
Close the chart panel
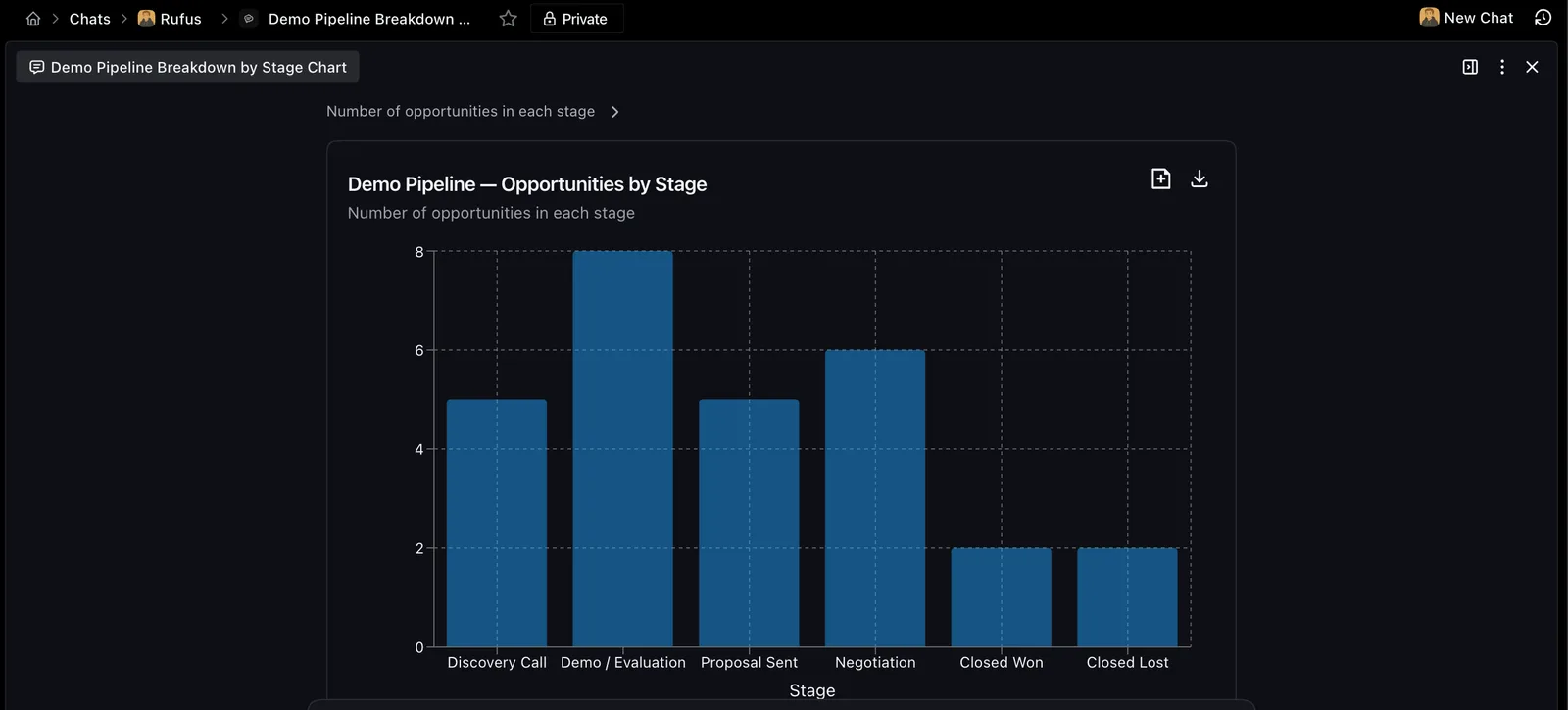(x=1532, y=67)
